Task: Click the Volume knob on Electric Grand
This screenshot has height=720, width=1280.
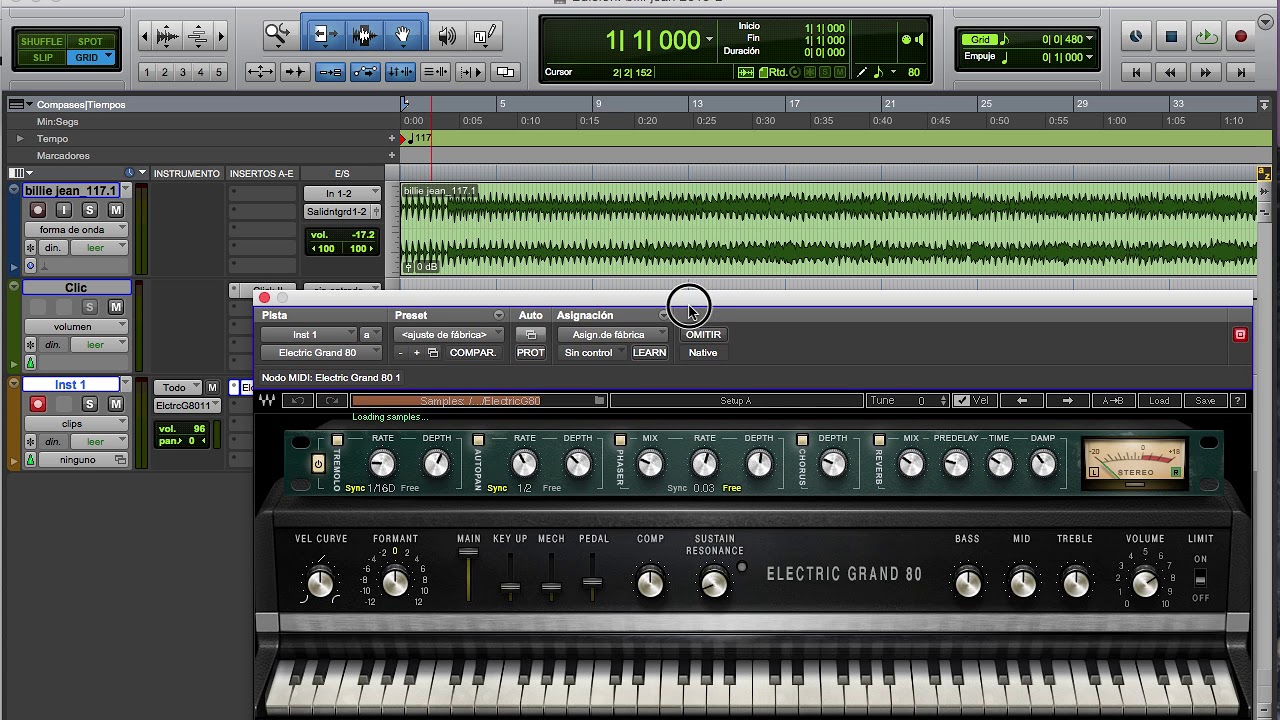Action: click(x=1145, y=582)
